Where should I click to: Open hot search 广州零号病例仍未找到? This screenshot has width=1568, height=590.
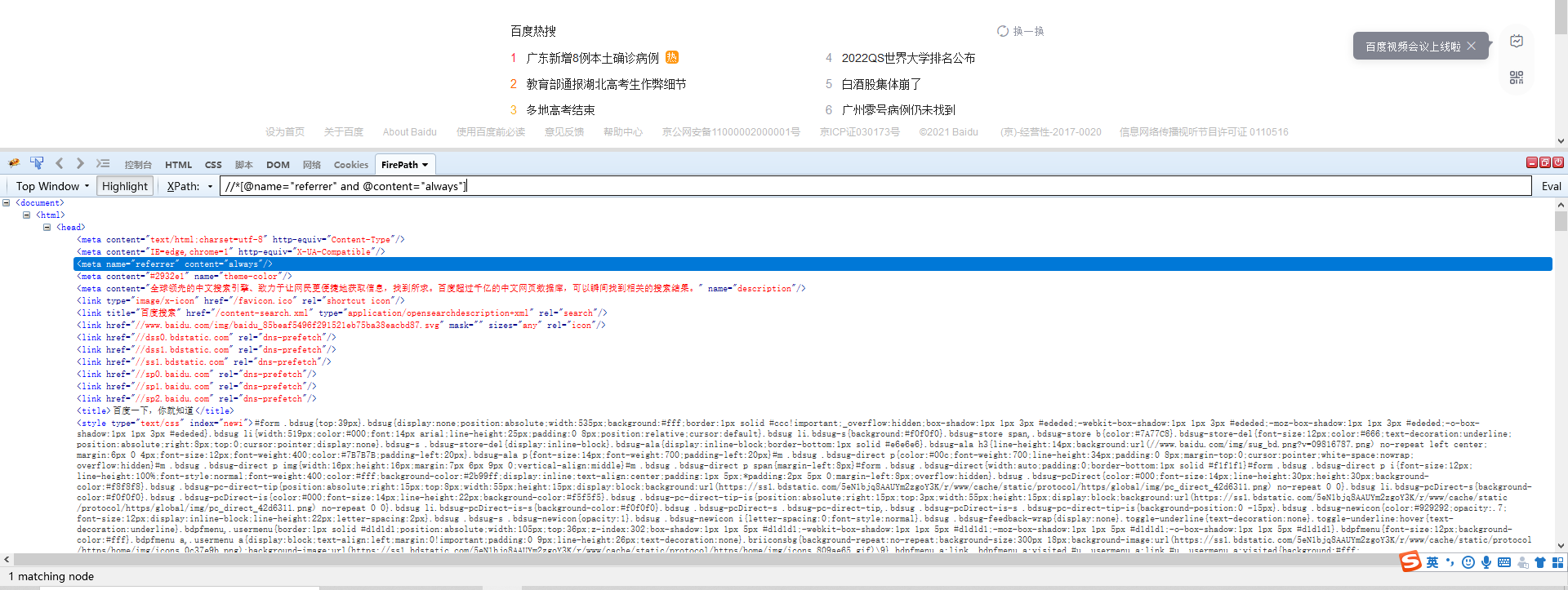point(898,110)
